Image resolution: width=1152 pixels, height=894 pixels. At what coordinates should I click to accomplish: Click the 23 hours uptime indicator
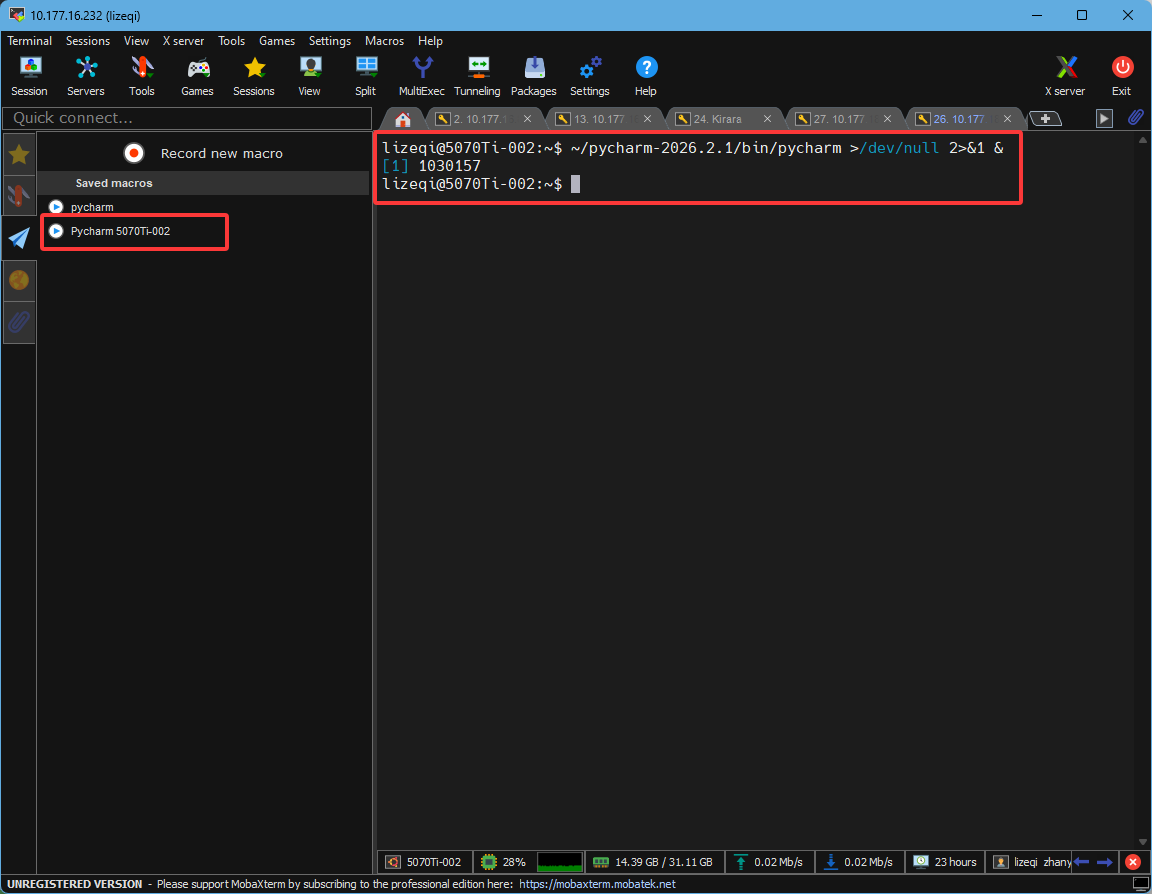pyautogui.click(x=945, y=862)
